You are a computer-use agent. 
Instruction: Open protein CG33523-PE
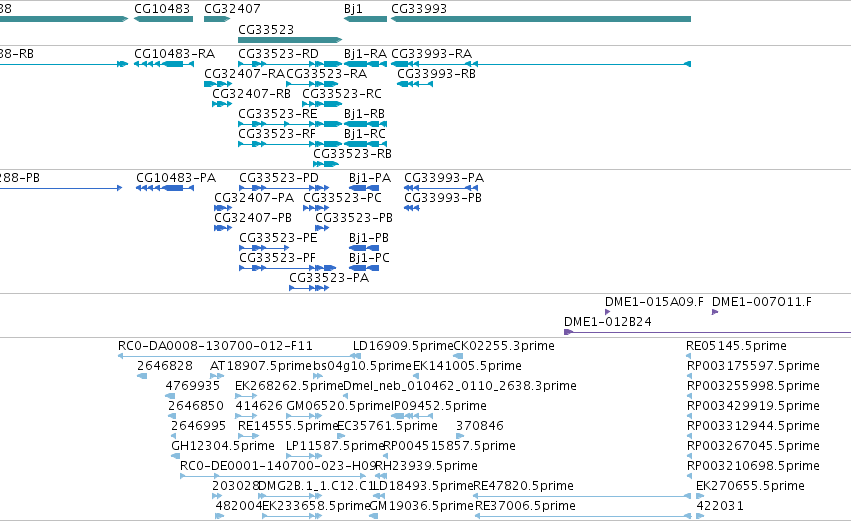264,249
